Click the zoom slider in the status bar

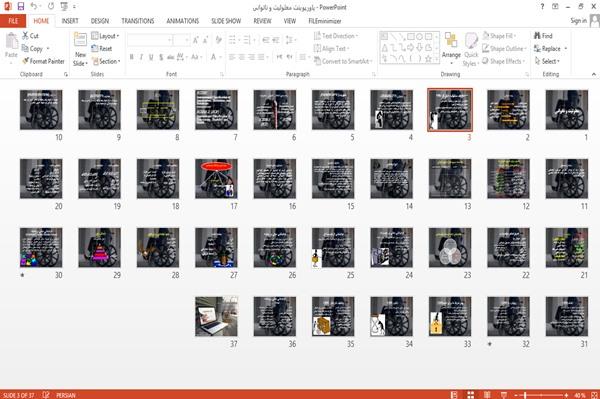(541, 395)
